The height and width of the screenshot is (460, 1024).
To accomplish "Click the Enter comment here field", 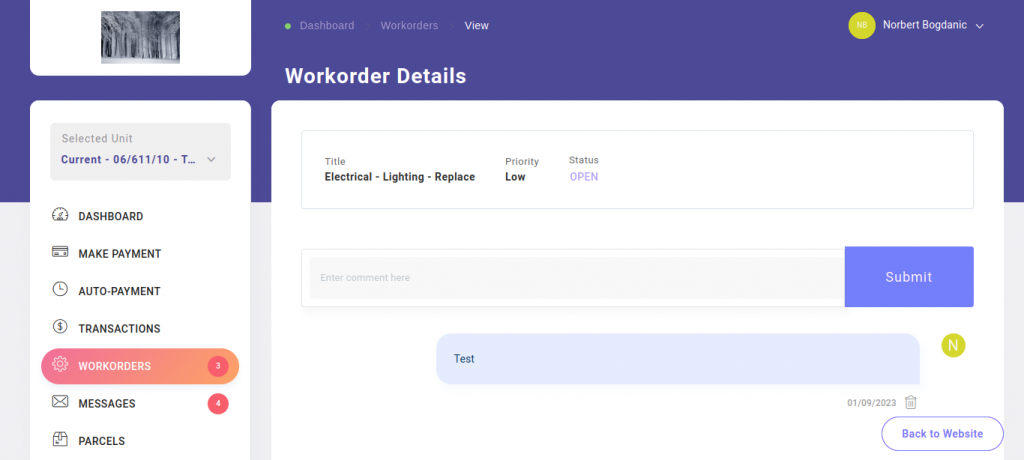I will click(575, 277).
